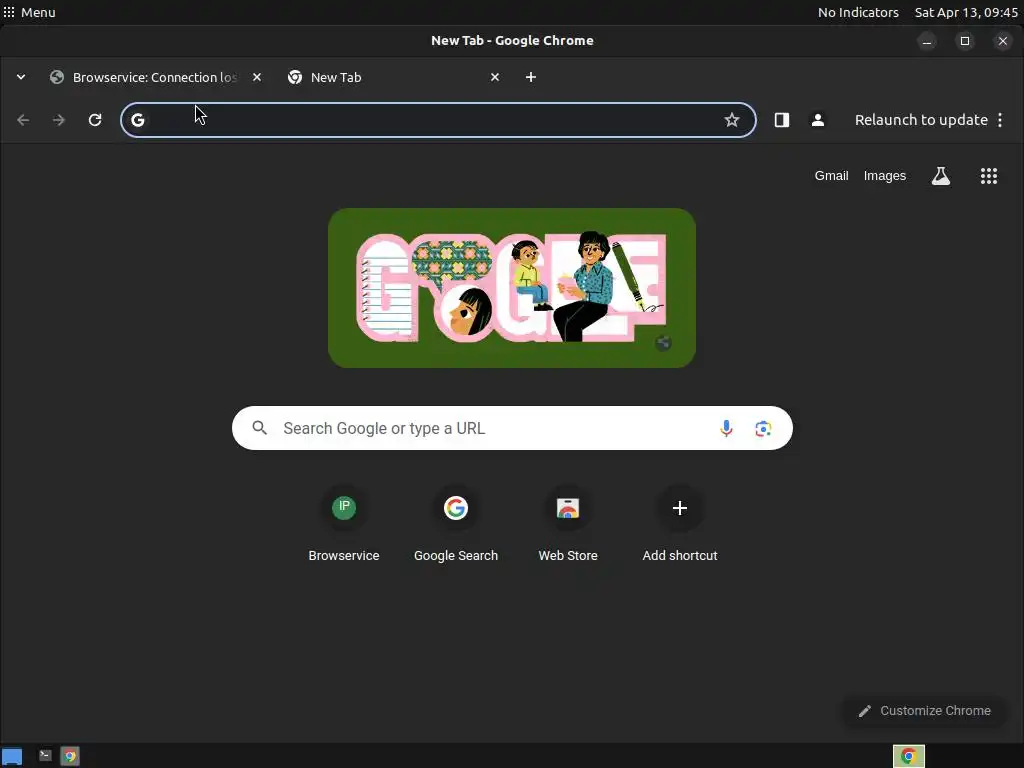Image resolution: width=1024 pixels, height=768 pixels.
Task: Open the profile avatar menu
Action: pyautogui.click(x=818, y=120)
